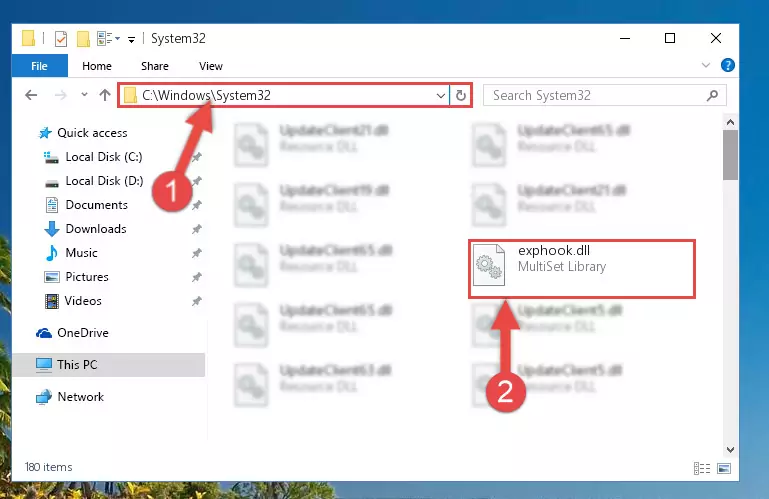Go up one folder level

[104, 95]
